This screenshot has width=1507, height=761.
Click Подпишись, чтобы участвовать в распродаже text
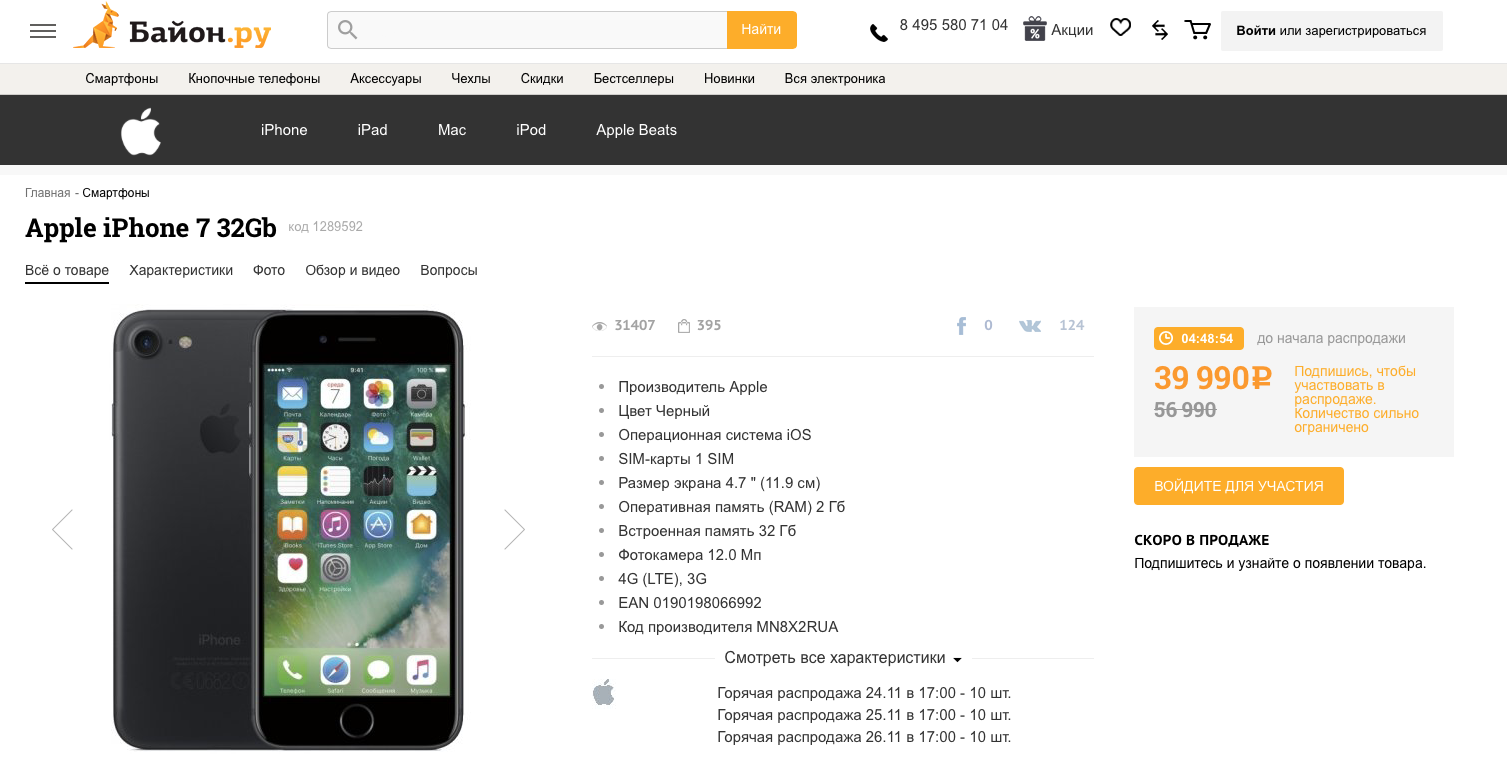pos(1356,399)
